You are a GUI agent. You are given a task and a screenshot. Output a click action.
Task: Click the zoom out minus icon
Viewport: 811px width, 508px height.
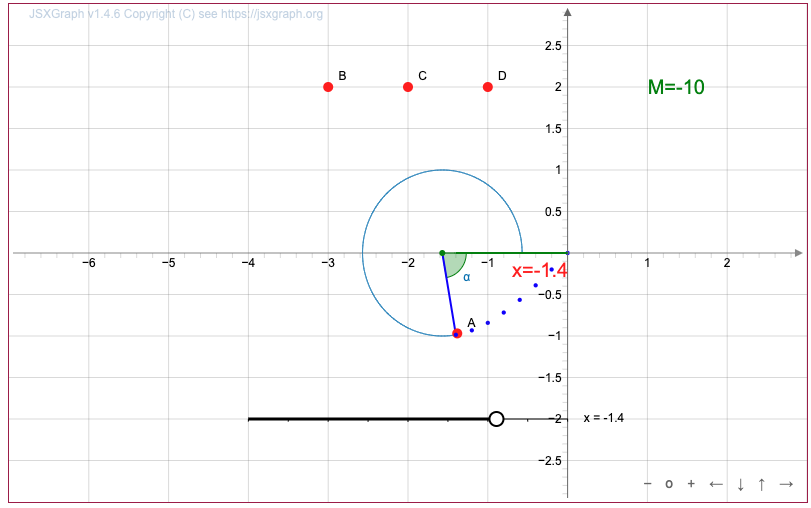coord(647,484)
